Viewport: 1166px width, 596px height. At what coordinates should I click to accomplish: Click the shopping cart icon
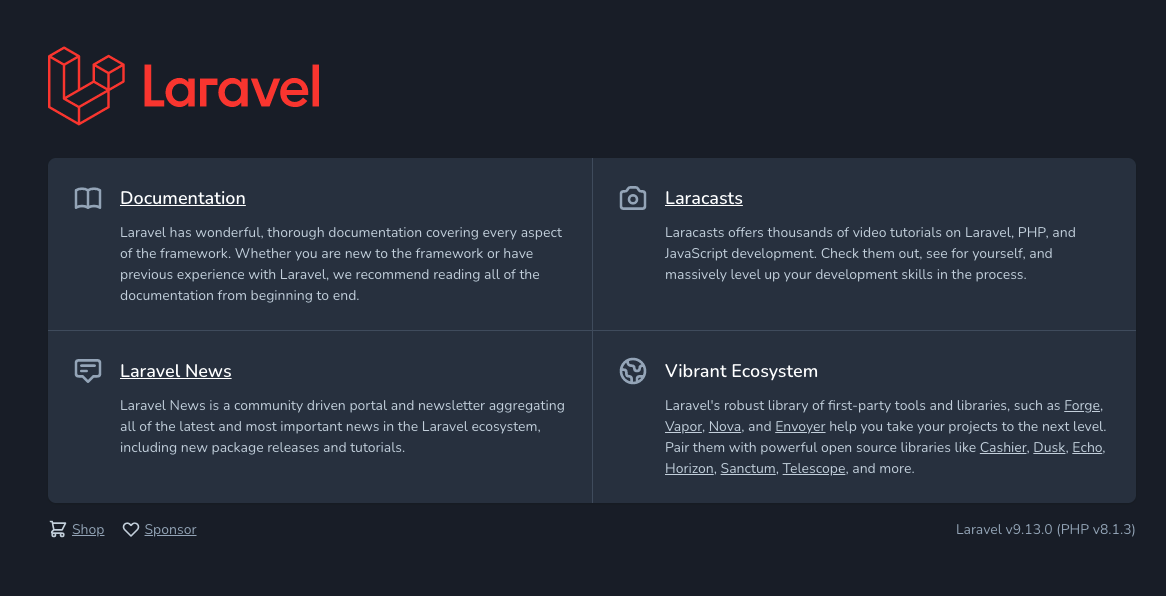coord(58,529)
